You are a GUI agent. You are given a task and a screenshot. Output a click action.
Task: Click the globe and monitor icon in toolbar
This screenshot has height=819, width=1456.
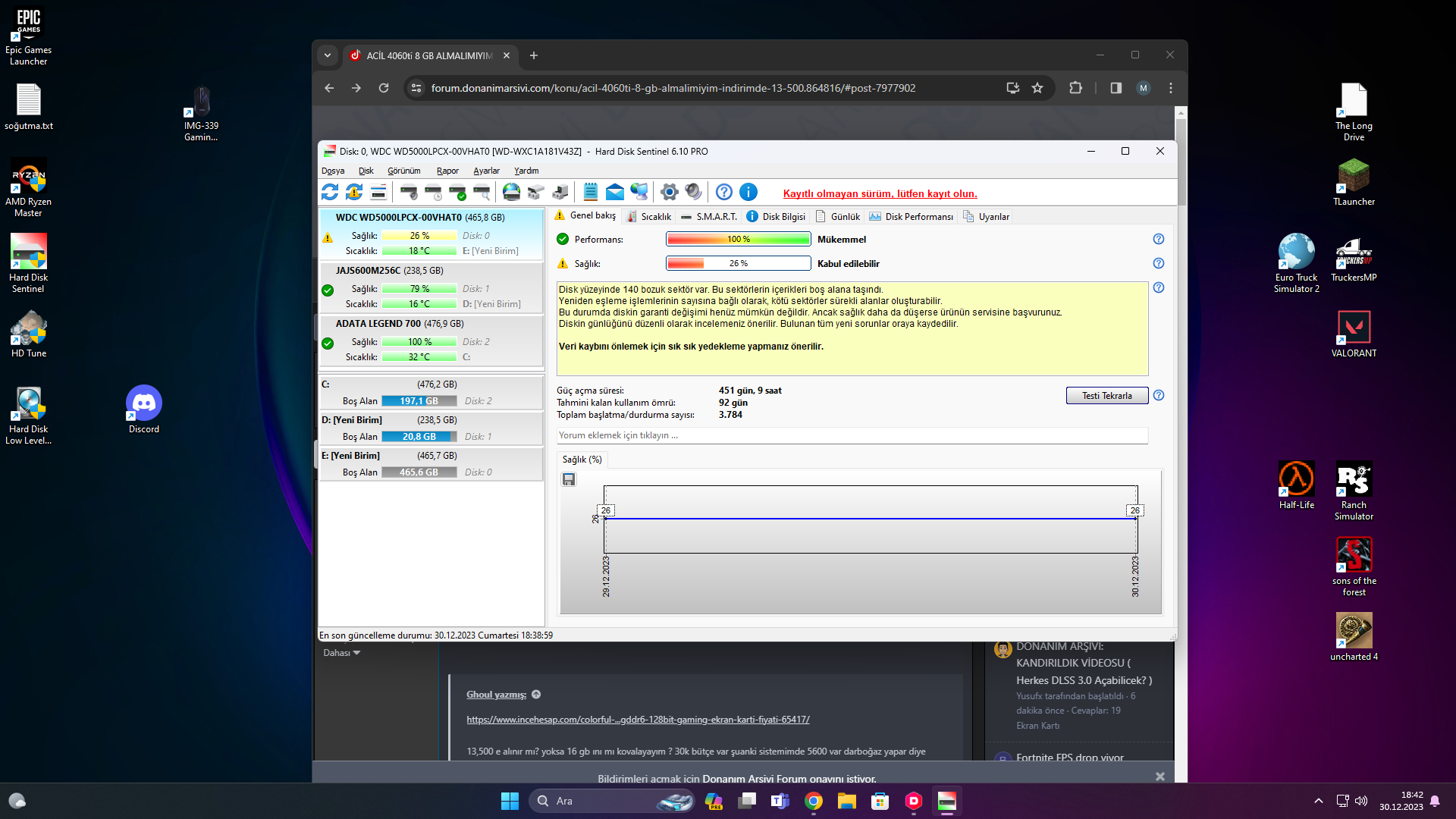tap(639, 192)
